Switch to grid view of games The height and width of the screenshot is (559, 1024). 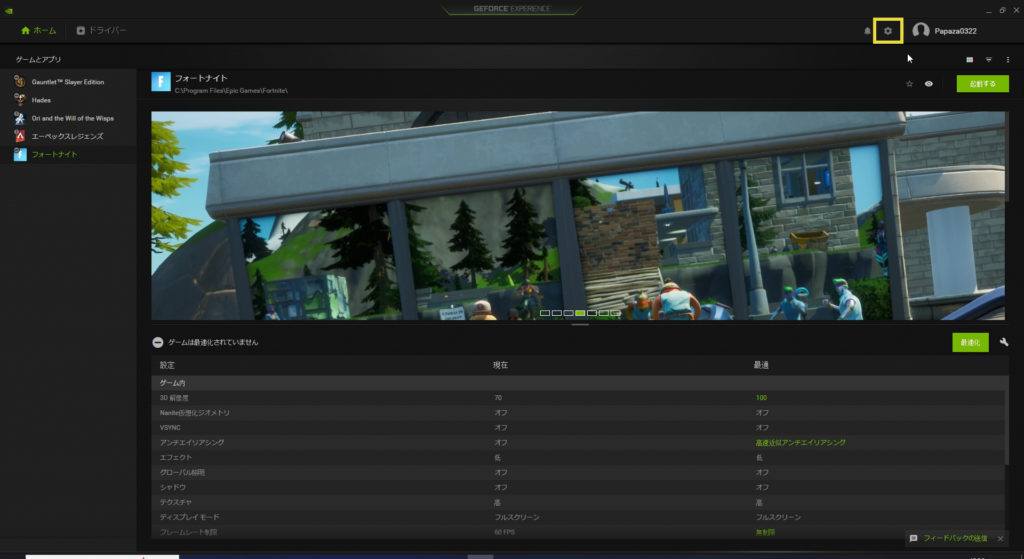tap(969, 60)
